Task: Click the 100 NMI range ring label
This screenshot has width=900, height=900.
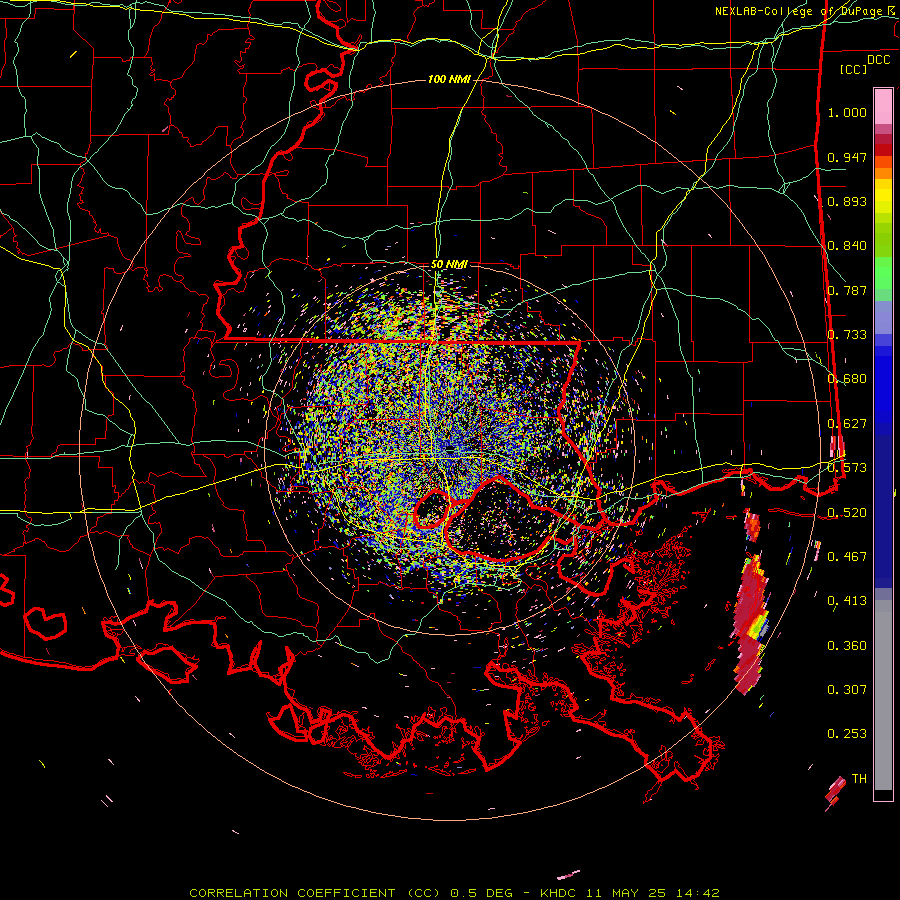Action: 448,79
